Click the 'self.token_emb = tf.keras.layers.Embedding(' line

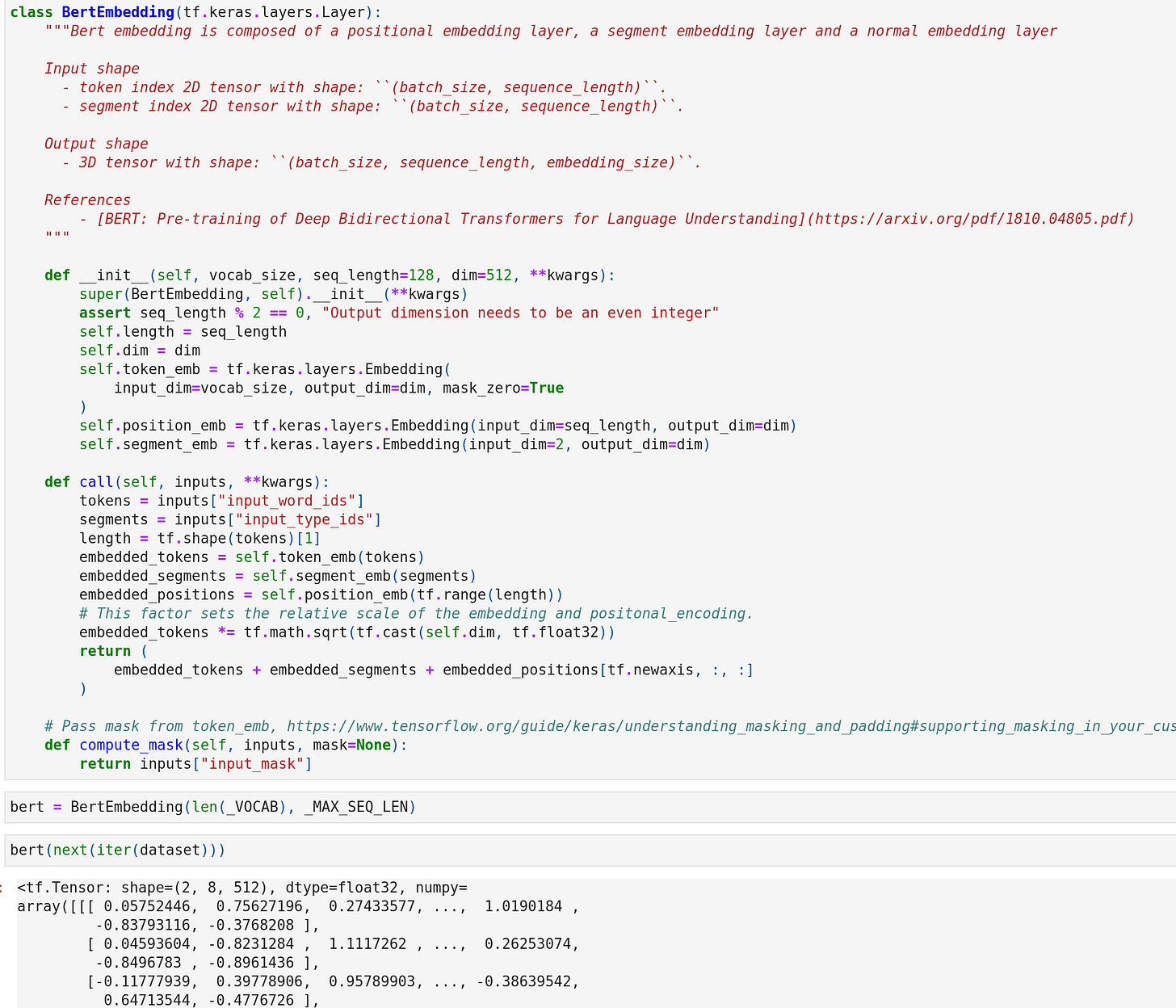[x=265, y=369]
